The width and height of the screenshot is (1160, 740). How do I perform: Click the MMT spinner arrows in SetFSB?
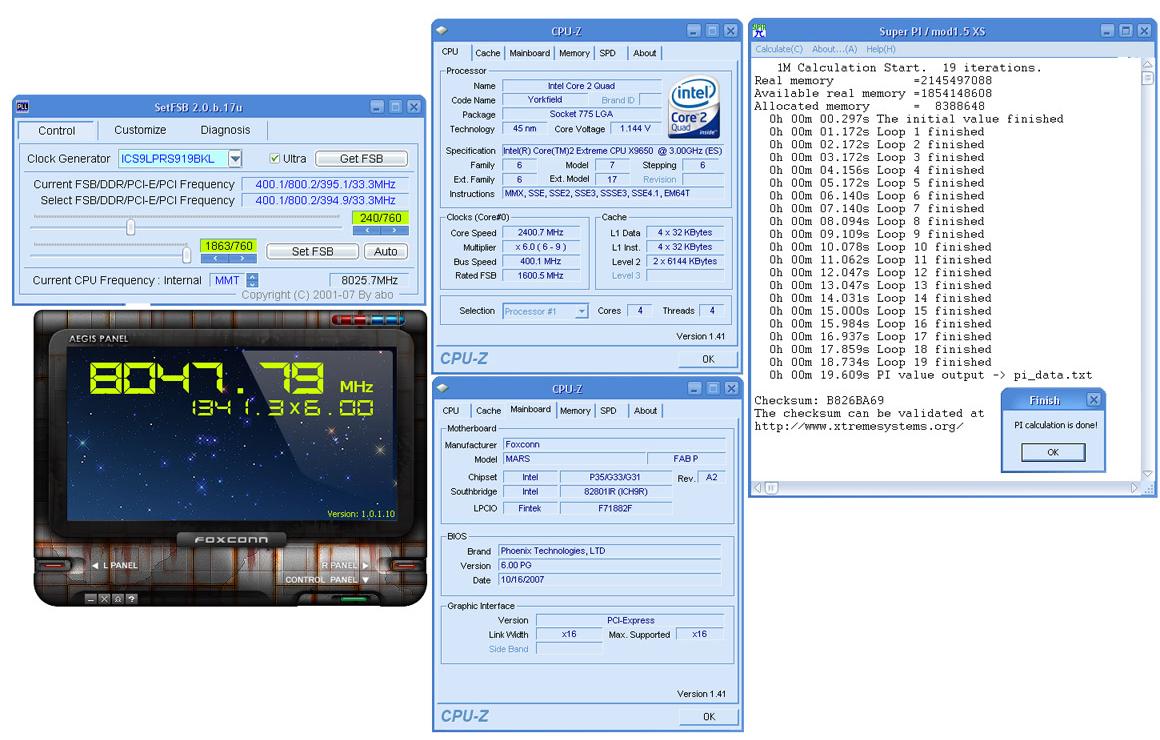point(252,280)
